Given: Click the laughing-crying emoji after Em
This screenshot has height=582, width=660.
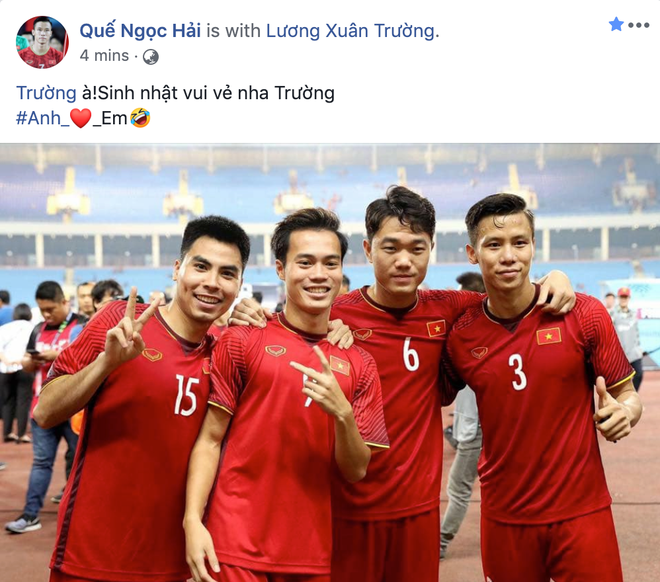Looking at the screenshot, I should point(140,118).
